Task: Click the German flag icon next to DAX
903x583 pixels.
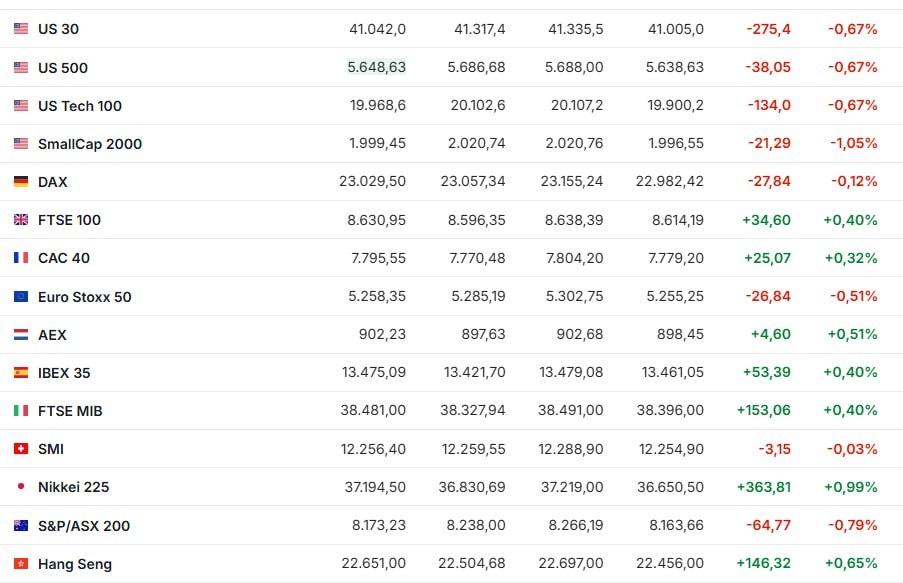Action: (x=21, y=181)
